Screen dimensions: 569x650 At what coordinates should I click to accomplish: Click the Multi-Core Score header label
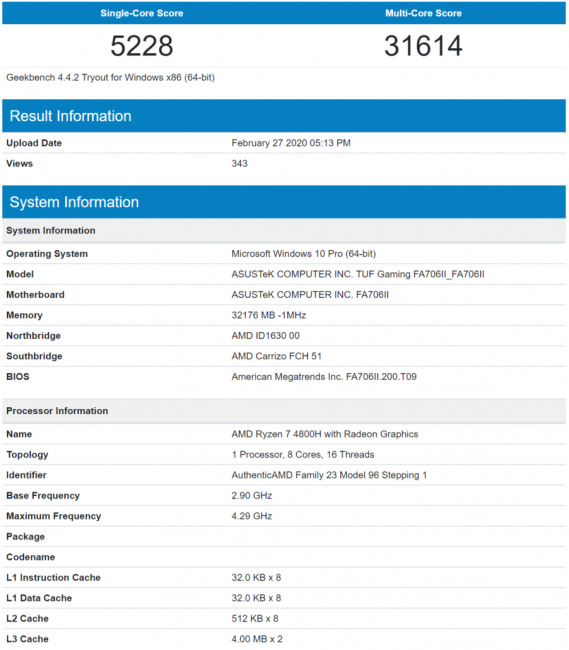pyautogui.click(x=423, y=13)
